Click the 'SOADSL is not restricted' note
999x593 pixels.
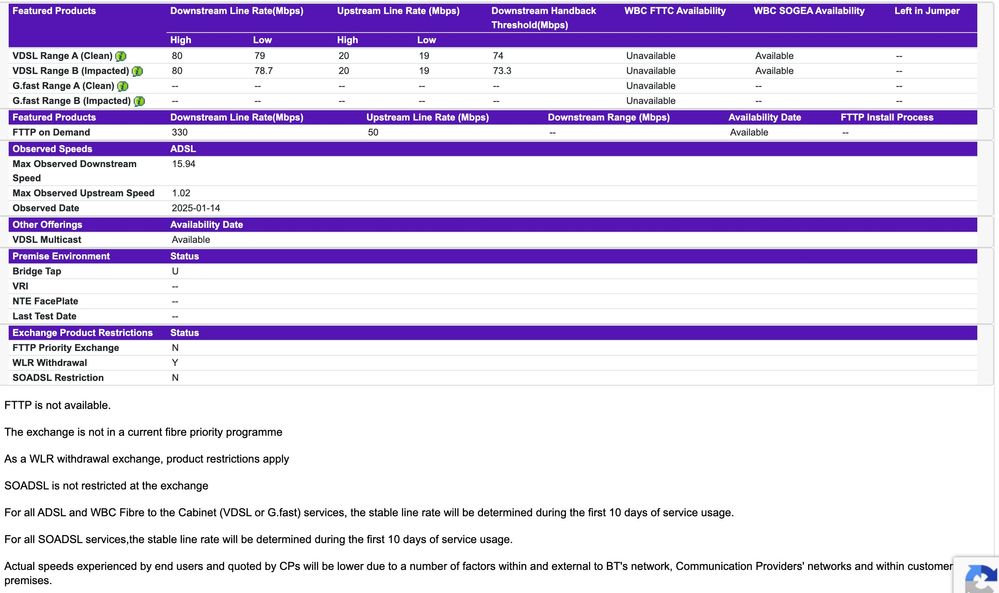coord(106,486)
